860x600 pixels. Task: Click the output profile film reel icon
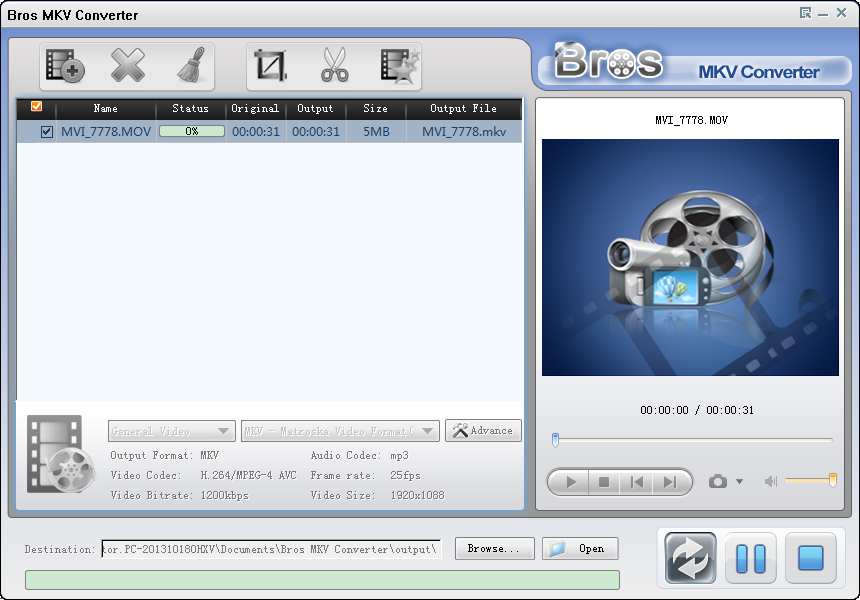pos(61,454)
